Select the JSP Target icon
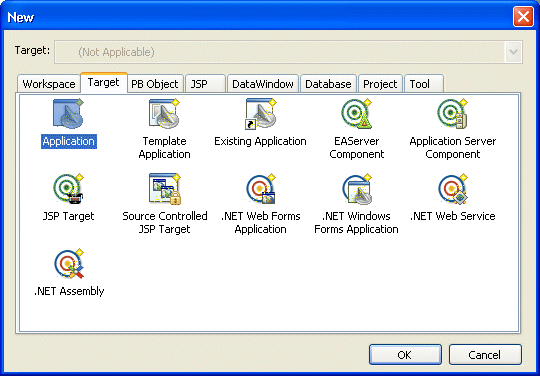Image resolution: width=540 pixels, height=376 pixels. click(69, 189)
